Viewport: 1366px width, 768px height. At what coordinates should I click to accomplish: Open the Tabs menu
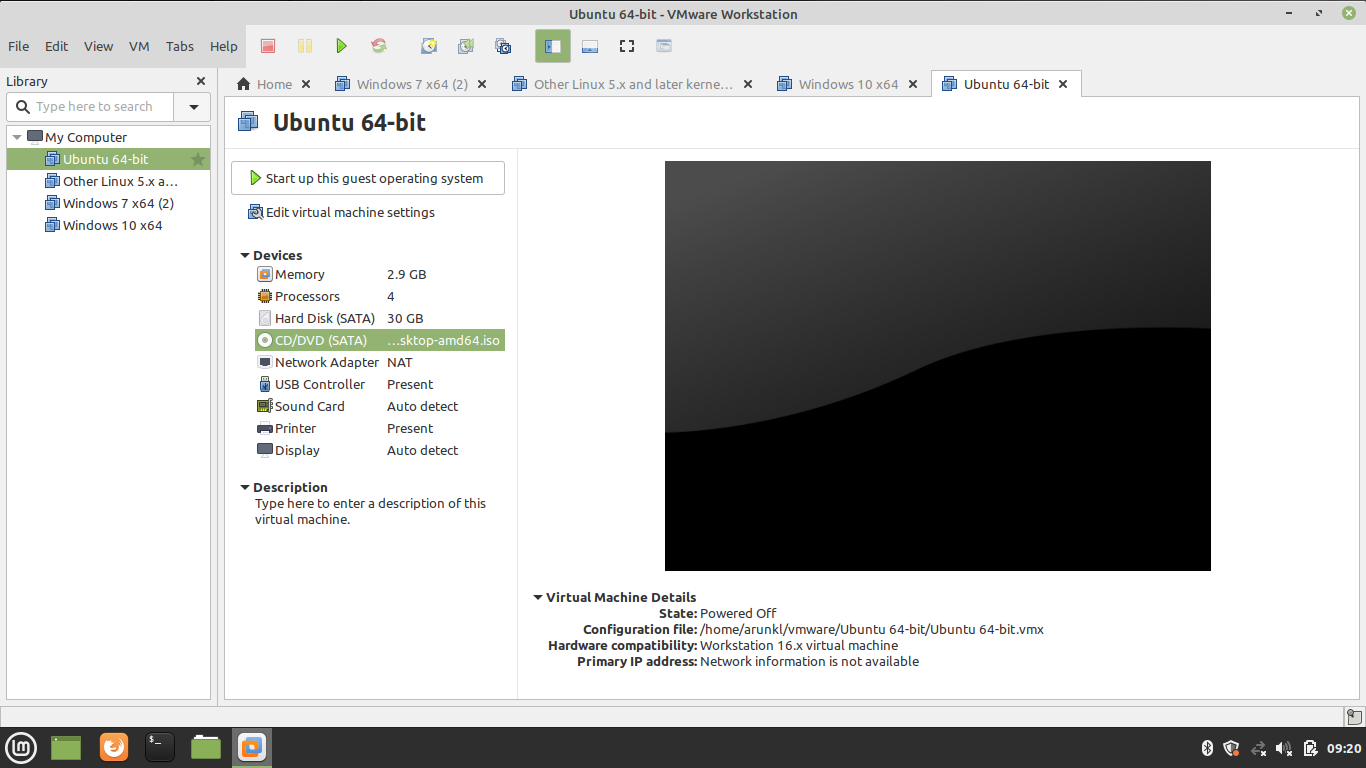(180, 46)
